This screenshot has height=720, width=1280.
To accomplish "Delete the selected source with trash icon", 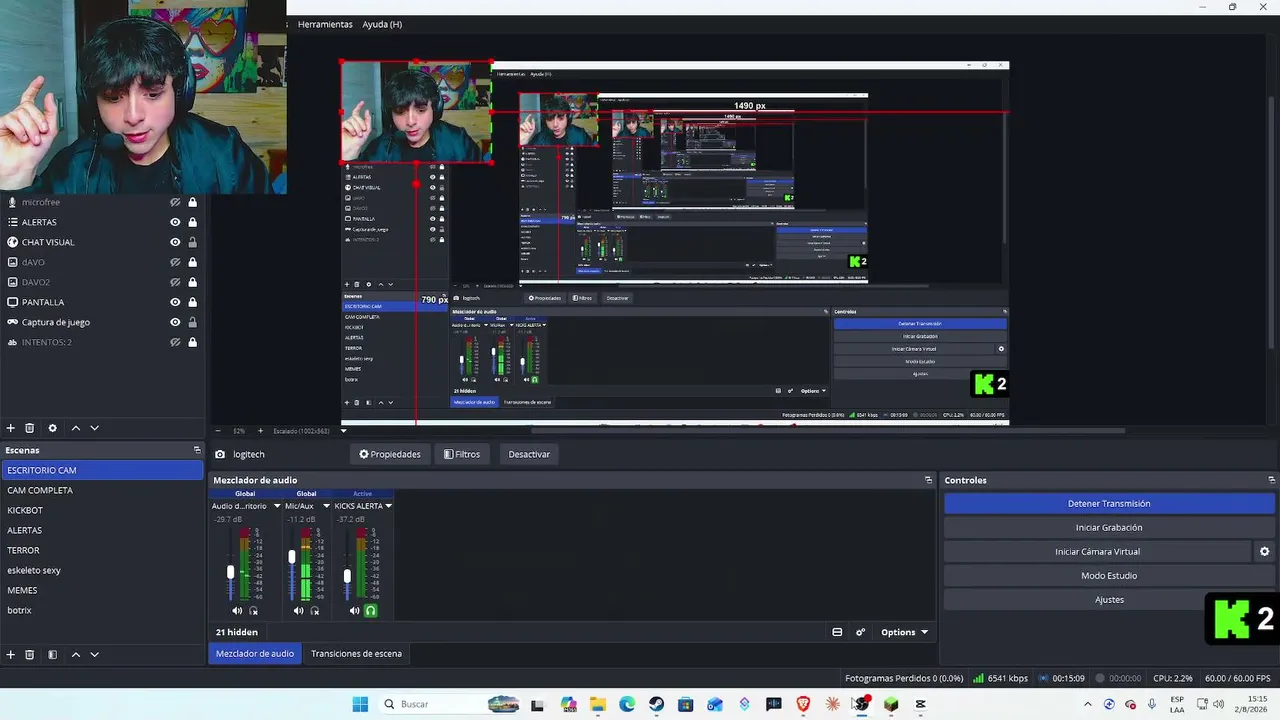I will pyautogui.click(x=30, y=428).
